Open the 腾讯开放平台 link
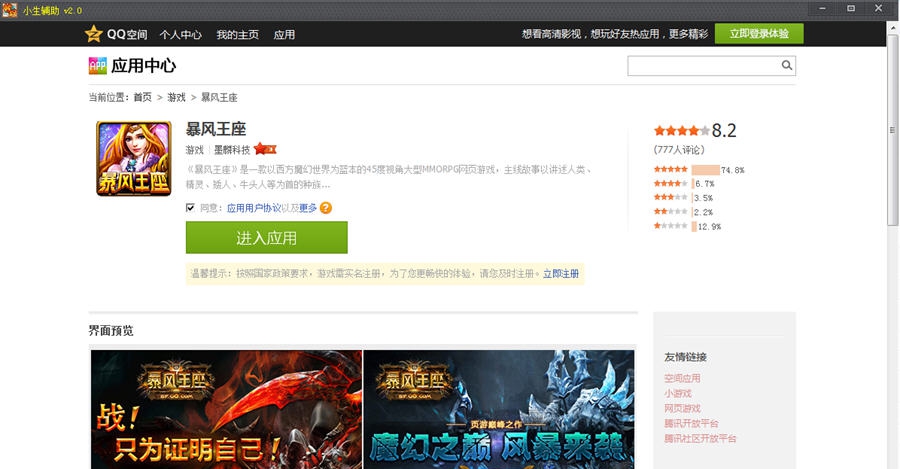This screenshot has height=469, width=900. (x=691, y=423)
